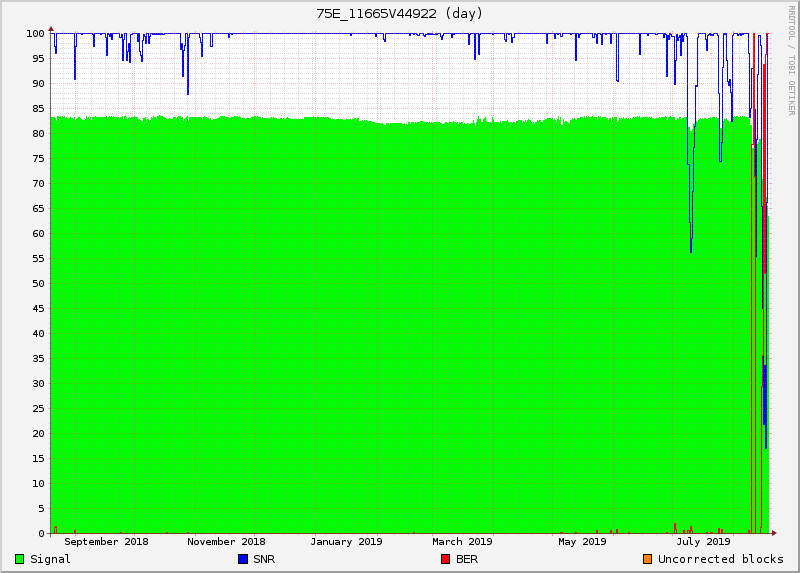The image size is (800, 573).
Task: Click the 'BER' legend label
Action: click(467, 559)
